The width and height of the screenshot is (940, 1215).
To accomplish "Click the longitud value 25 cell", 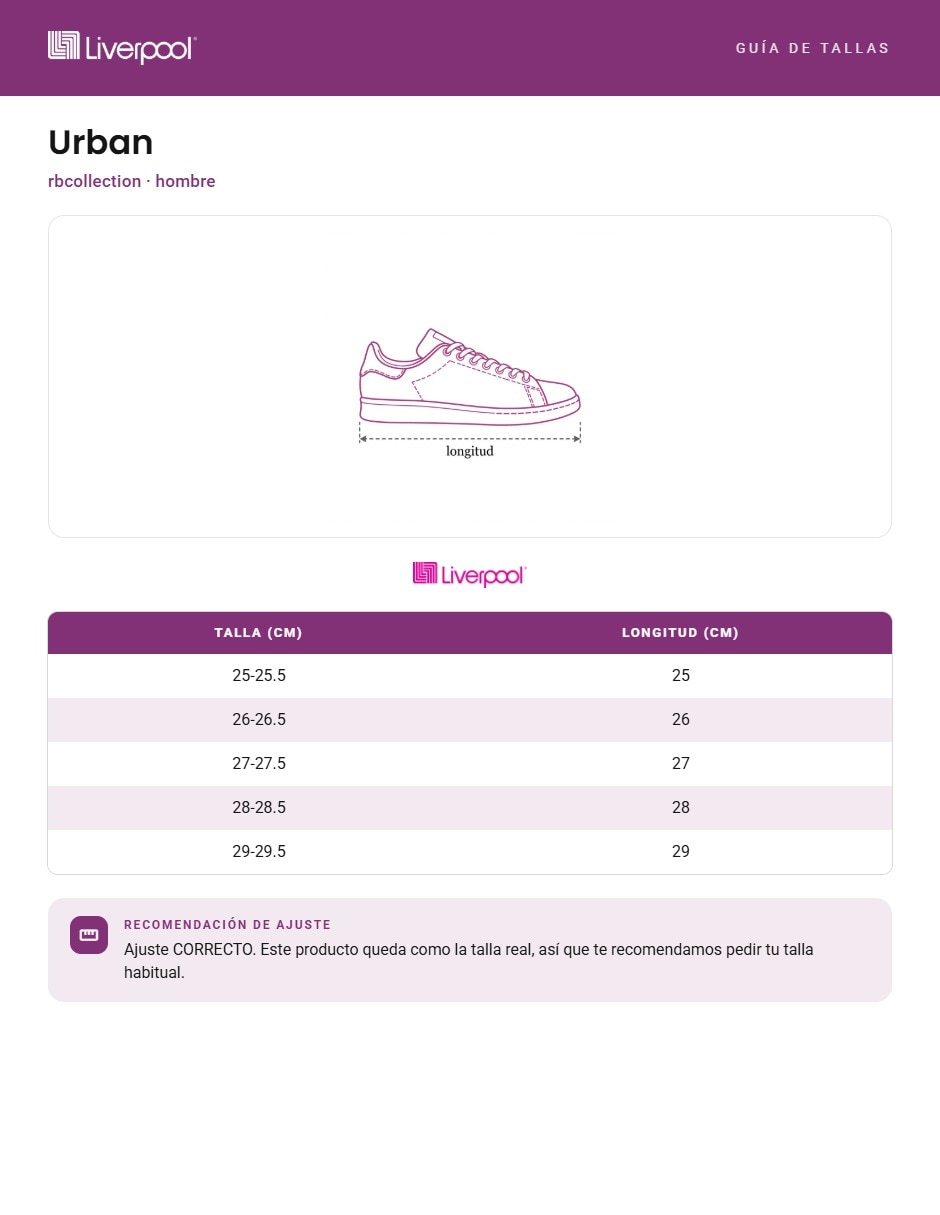I will point(681,676).
